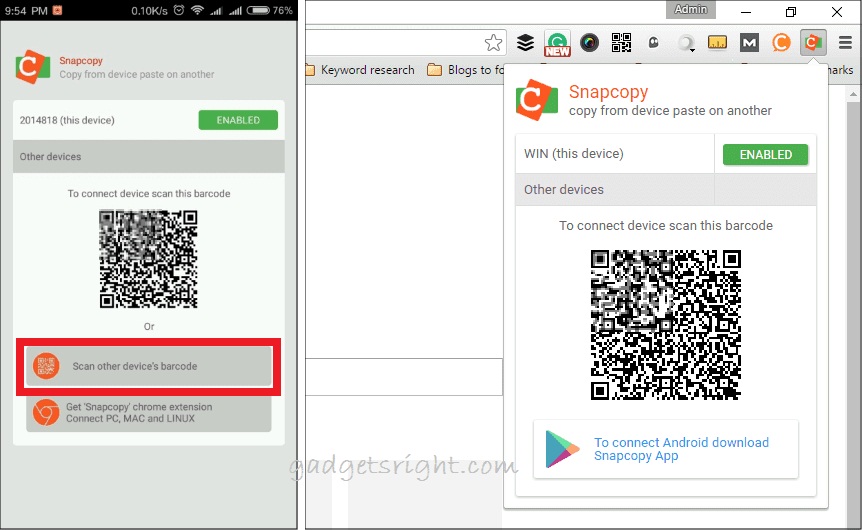Open the Keyword research bookmark folder
Screen dimensions: 862x530
[x=361, y=70]
